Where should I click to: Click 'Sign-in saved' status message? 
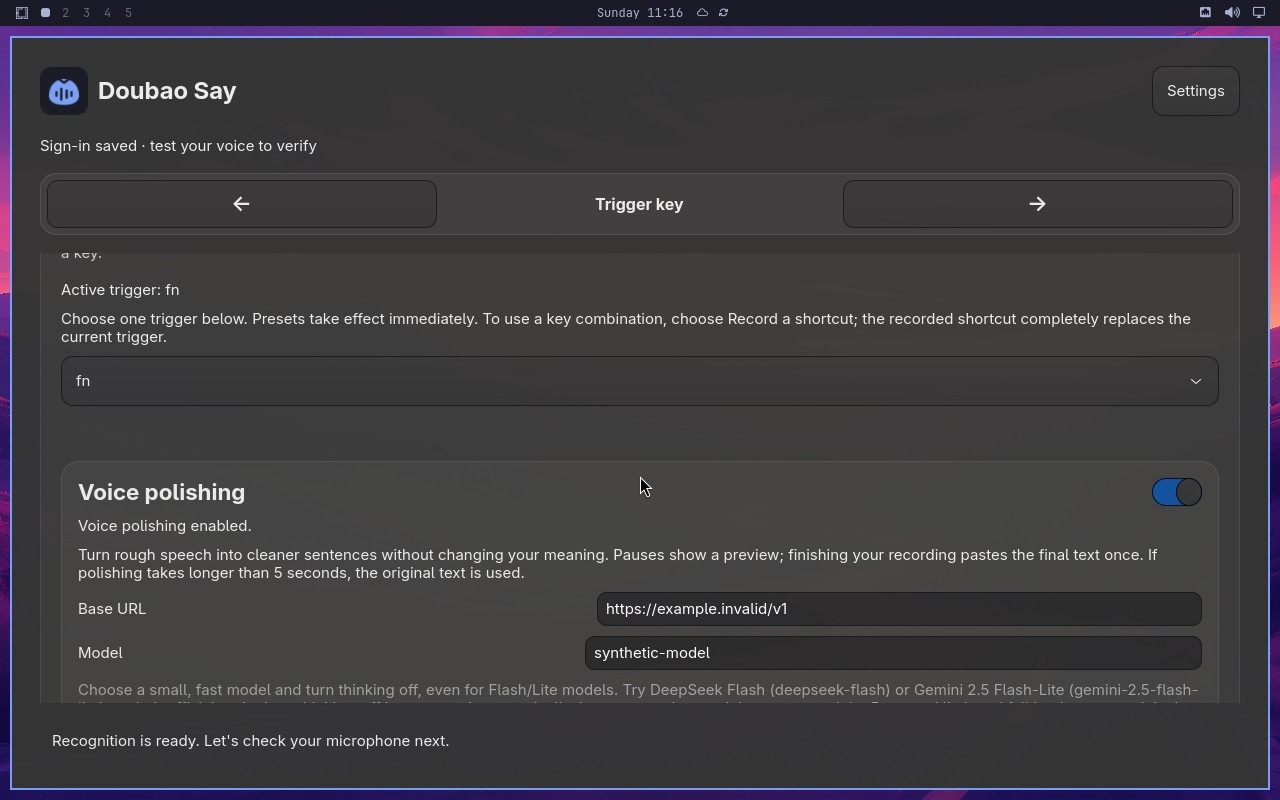click(x=178, y=146)
